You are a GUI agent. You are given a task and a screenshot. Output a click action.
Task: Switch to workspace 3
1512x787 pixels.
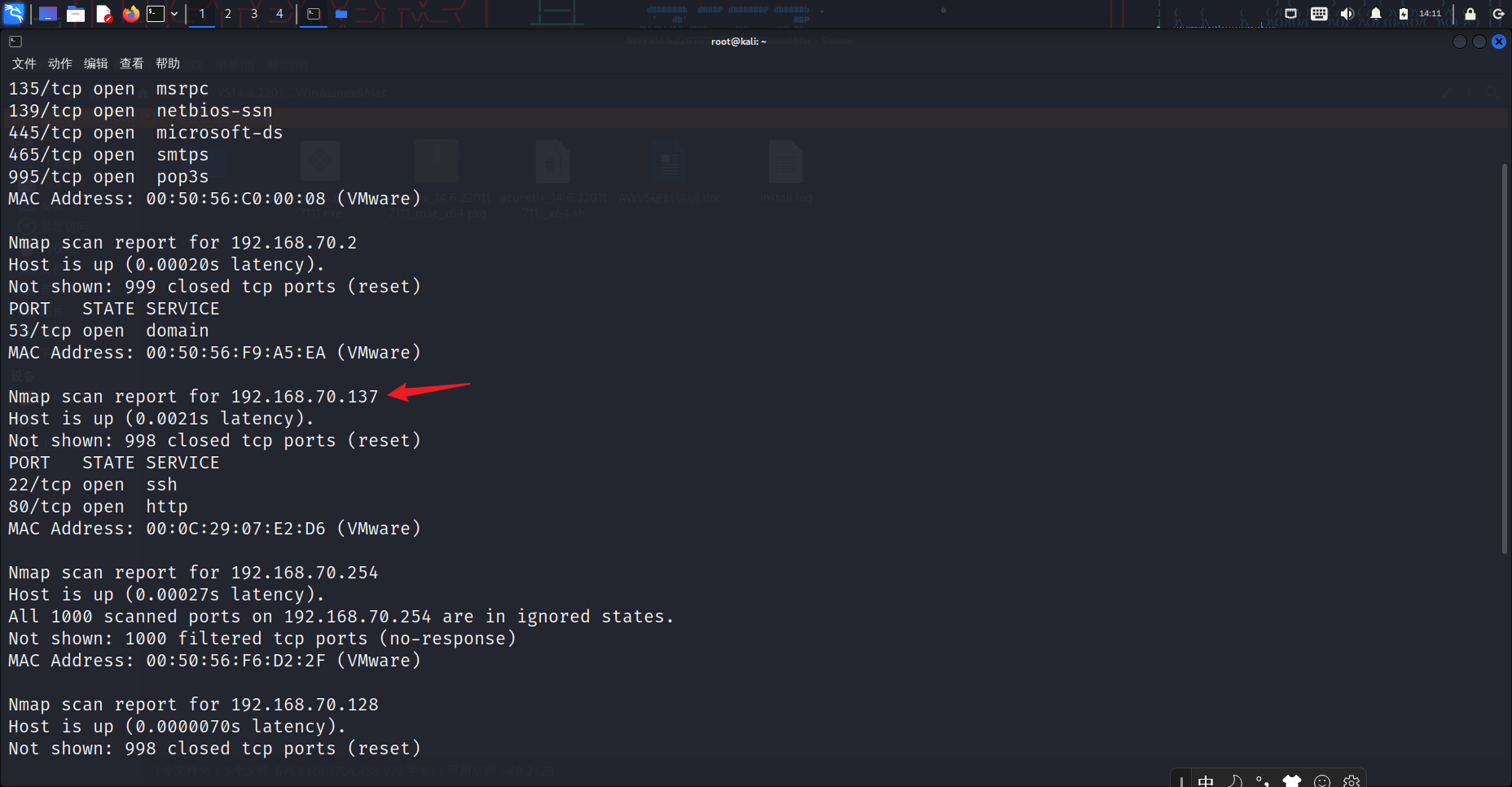tap(253, 14)
